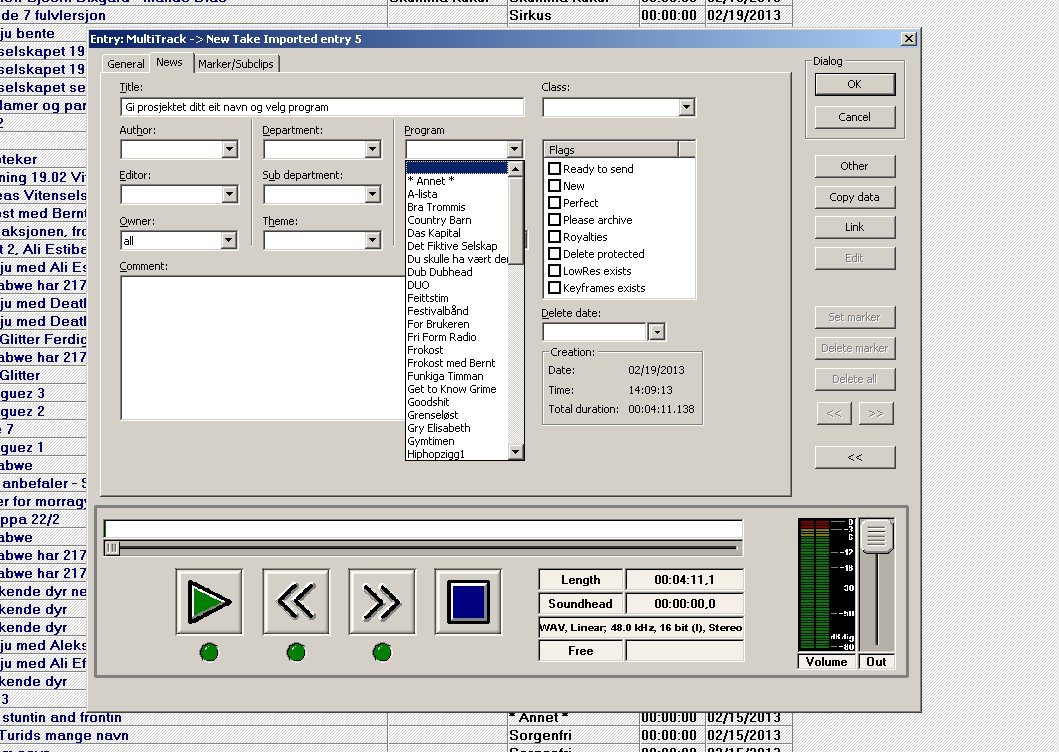Start playback with the green play button
1059x752 pixels.
click(209, 601)
